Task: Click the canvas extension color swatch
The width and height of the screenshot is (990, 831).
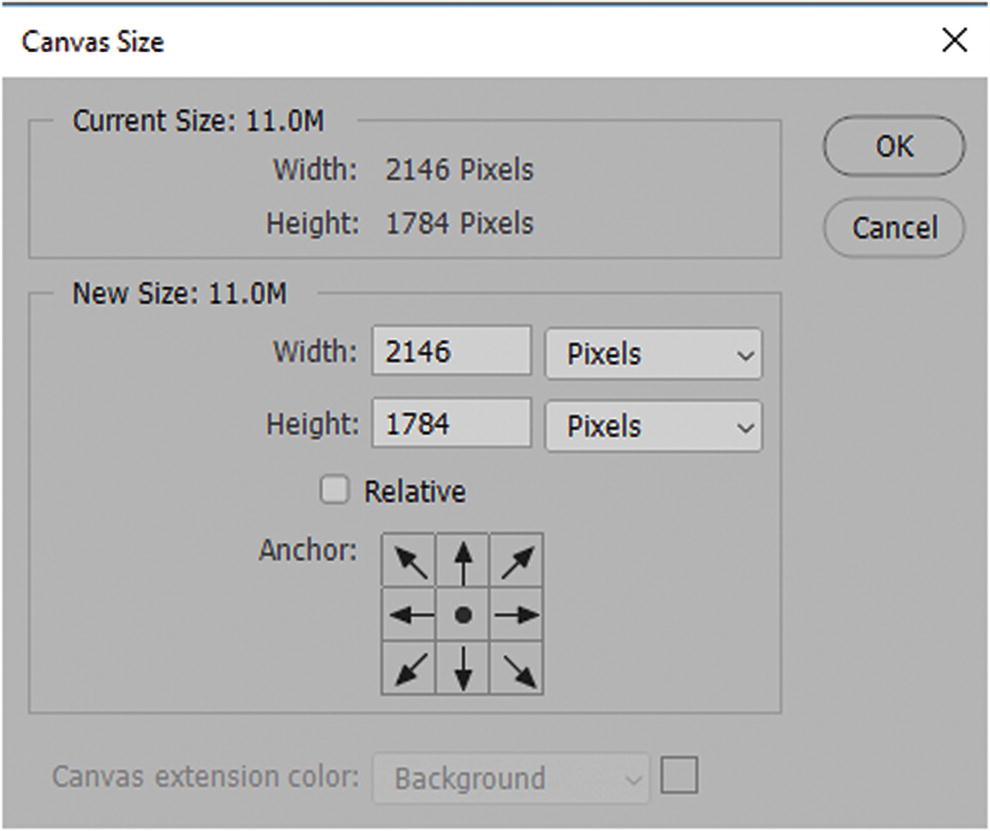Action: (680, 776)
